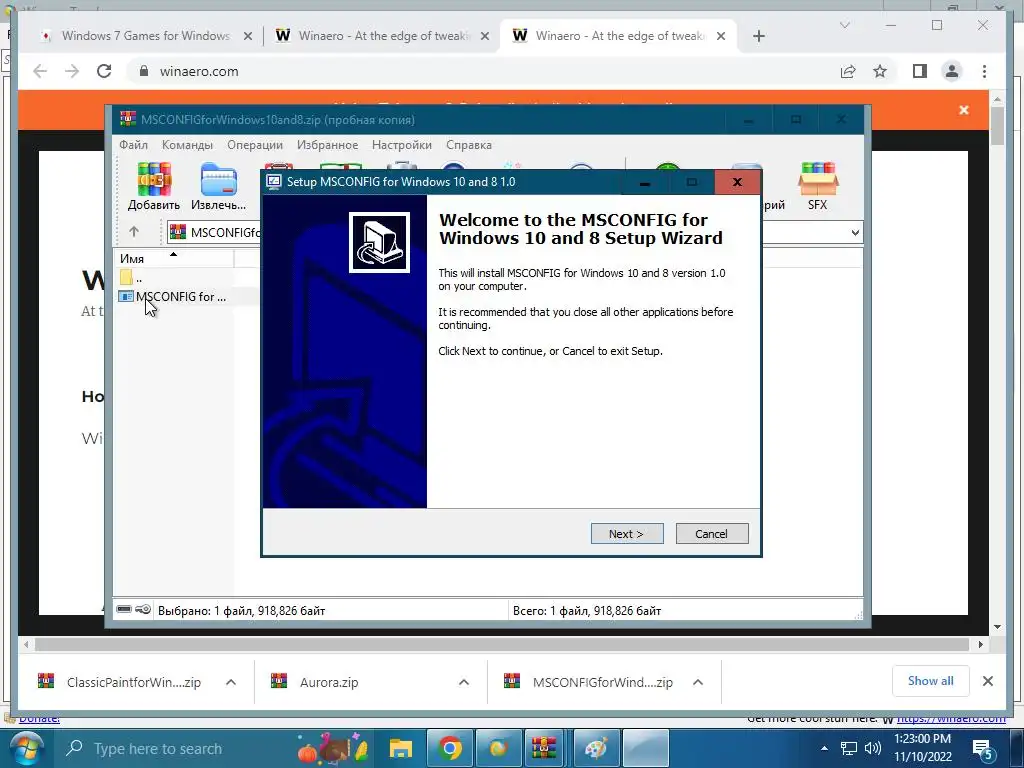Image resolution: width=1024 pixels, height=768 pixels.
Task: Open the Команды menu in WinRAR
Action: click(x=187, y=145)
